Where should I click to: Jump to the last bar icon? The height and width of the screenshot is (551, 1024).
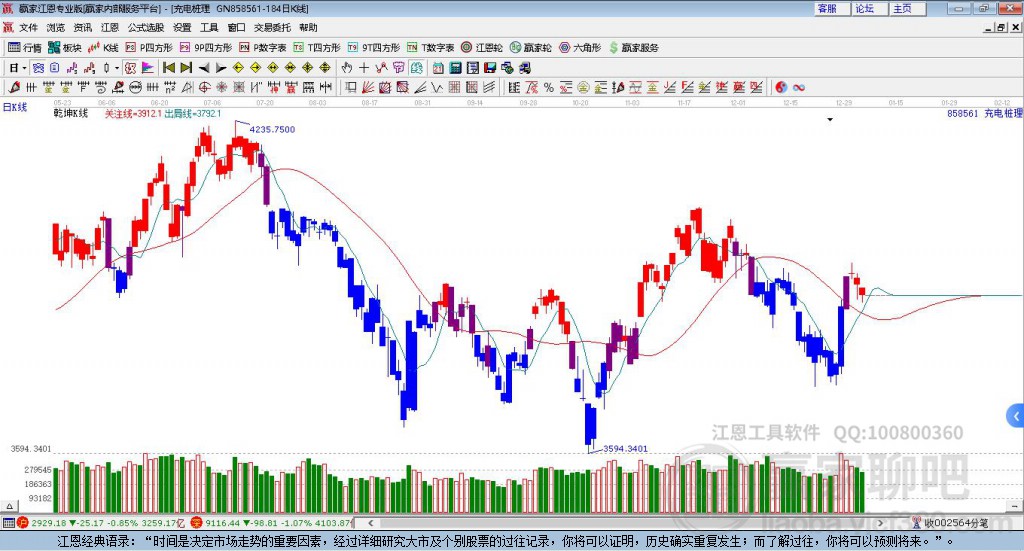click(186, 68)
